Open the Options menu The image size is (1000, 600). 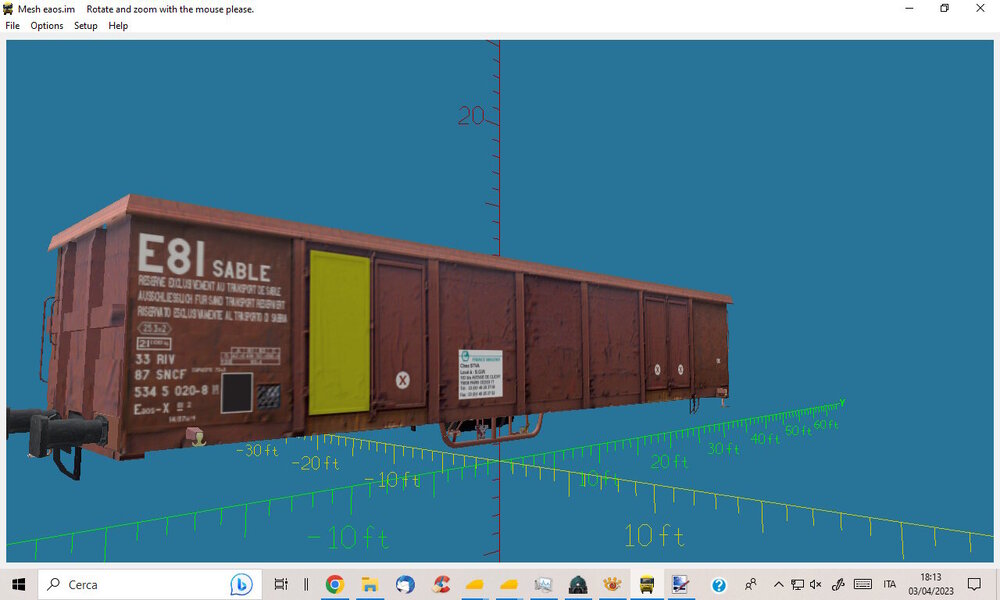(47, 26)
